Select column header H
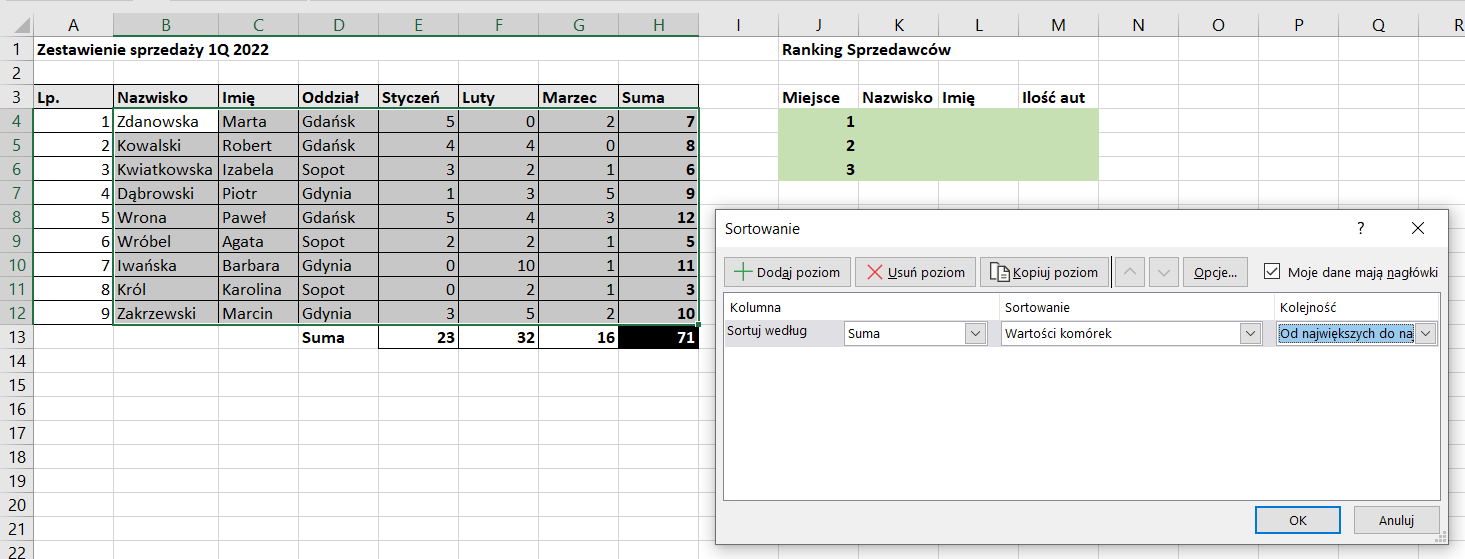The width and height of the screenshot is (1465, 559). (x=658, y=25)
